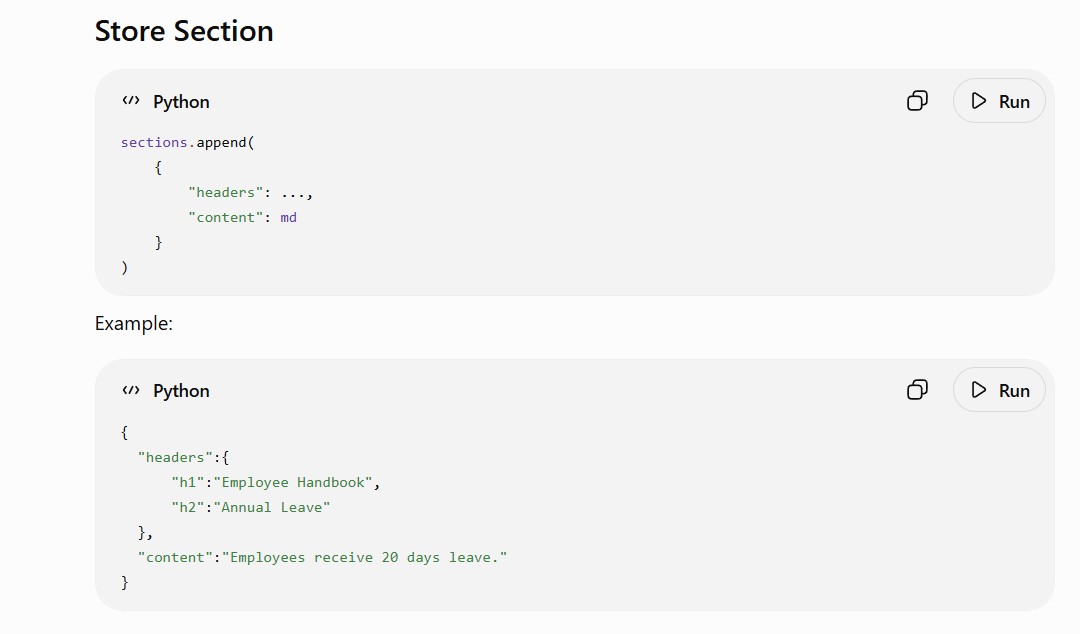Click the code icon in first Python block
The height and width of the screenshot is (634, 1080).
point(131,101)
